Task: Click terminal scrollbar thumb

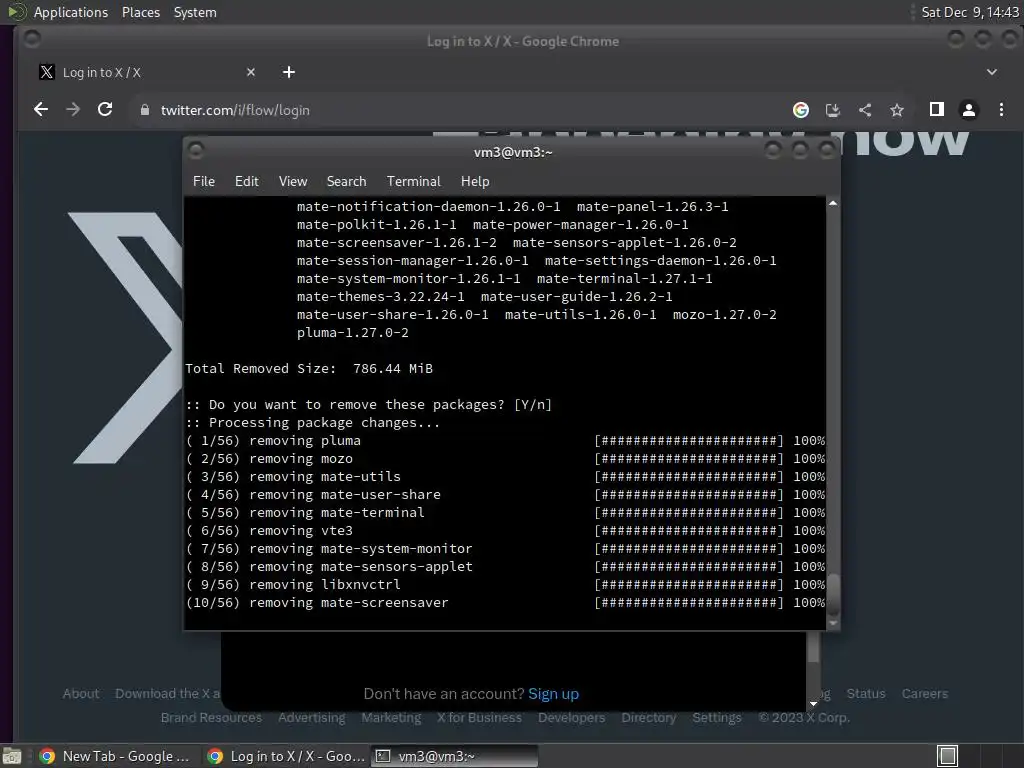Action: pos(833,594)
